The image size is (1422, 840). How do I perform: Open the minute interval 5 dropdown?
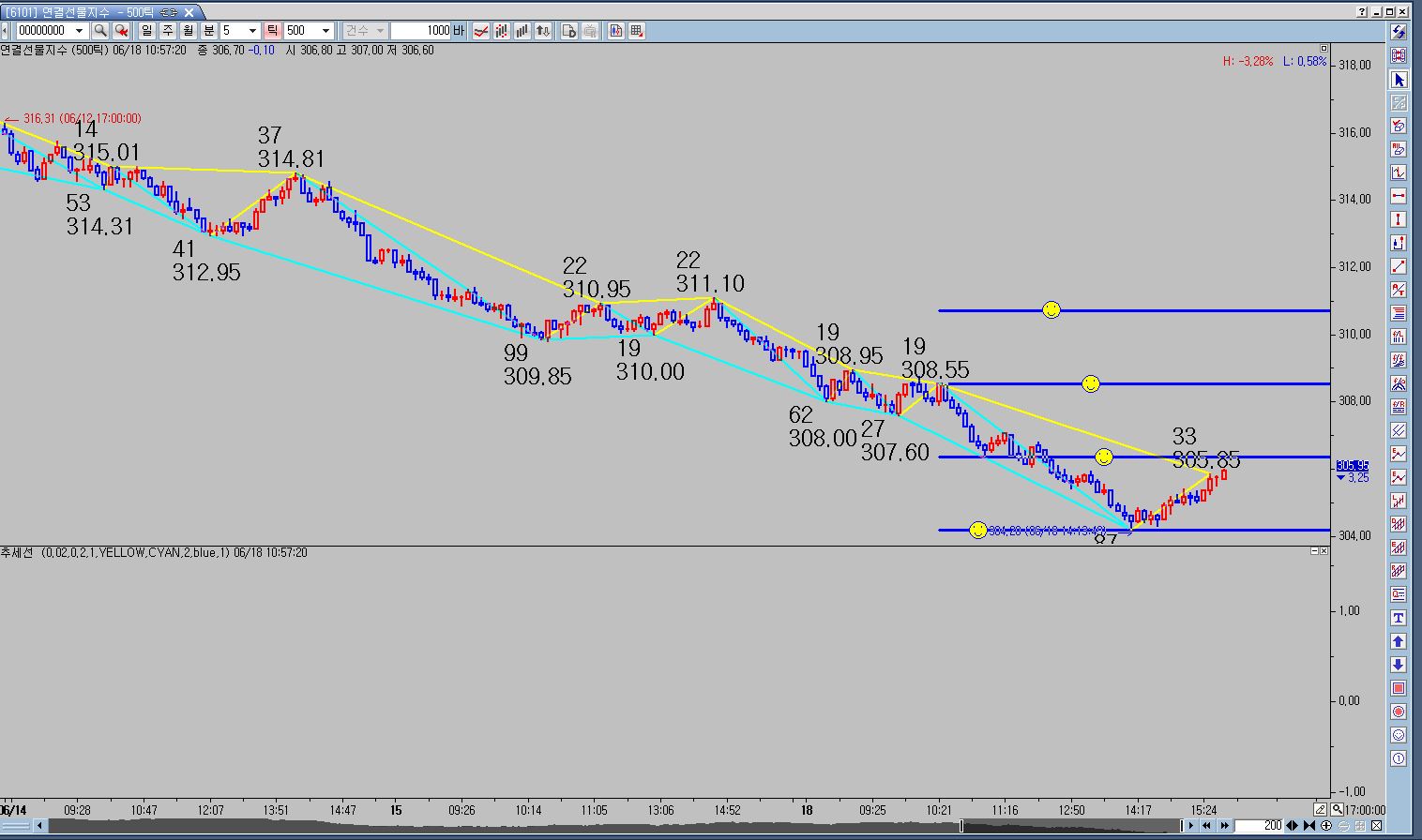tap(252, 31)
